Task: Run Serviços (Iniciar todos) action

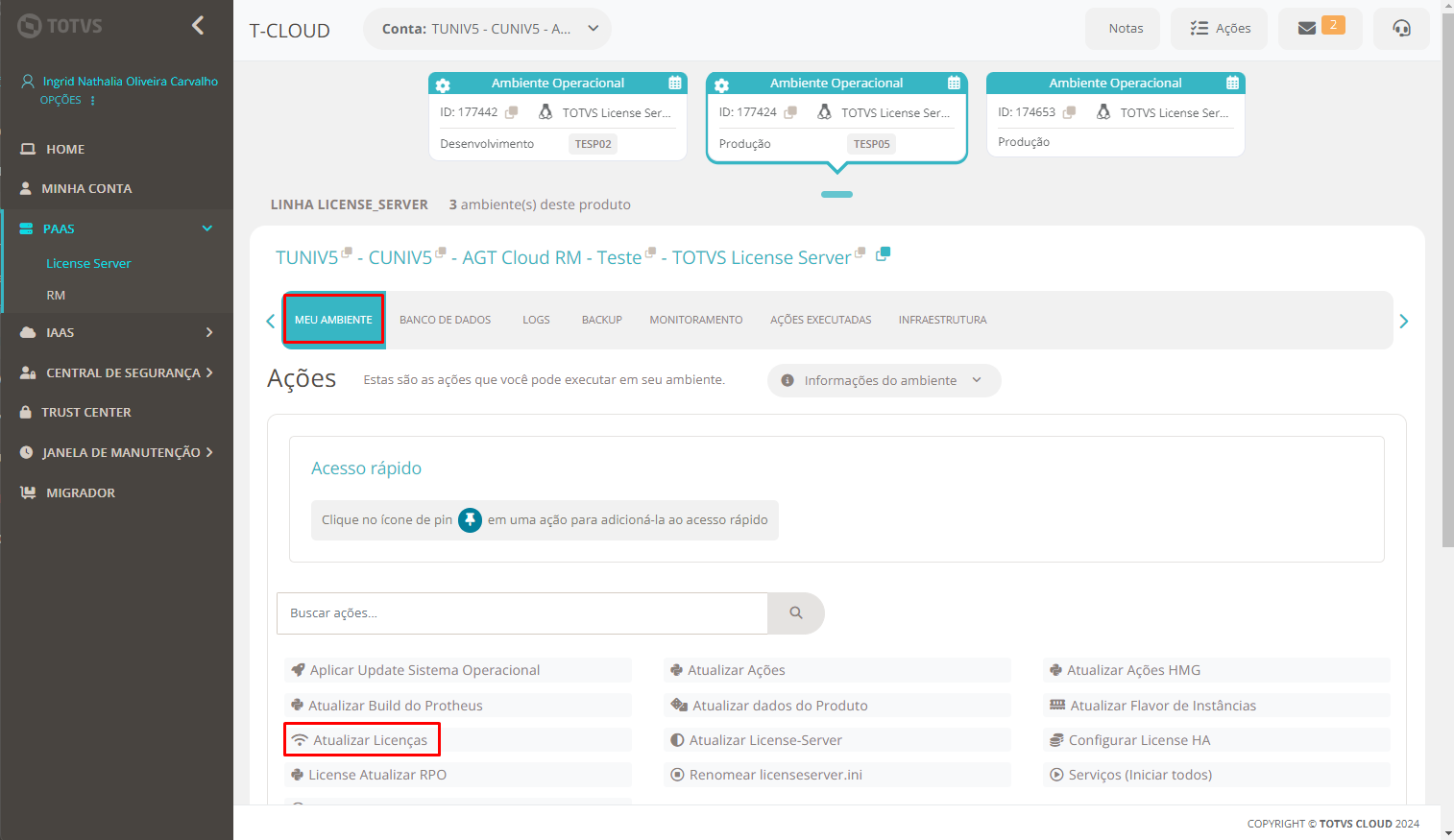Action: coord(1217,775)
